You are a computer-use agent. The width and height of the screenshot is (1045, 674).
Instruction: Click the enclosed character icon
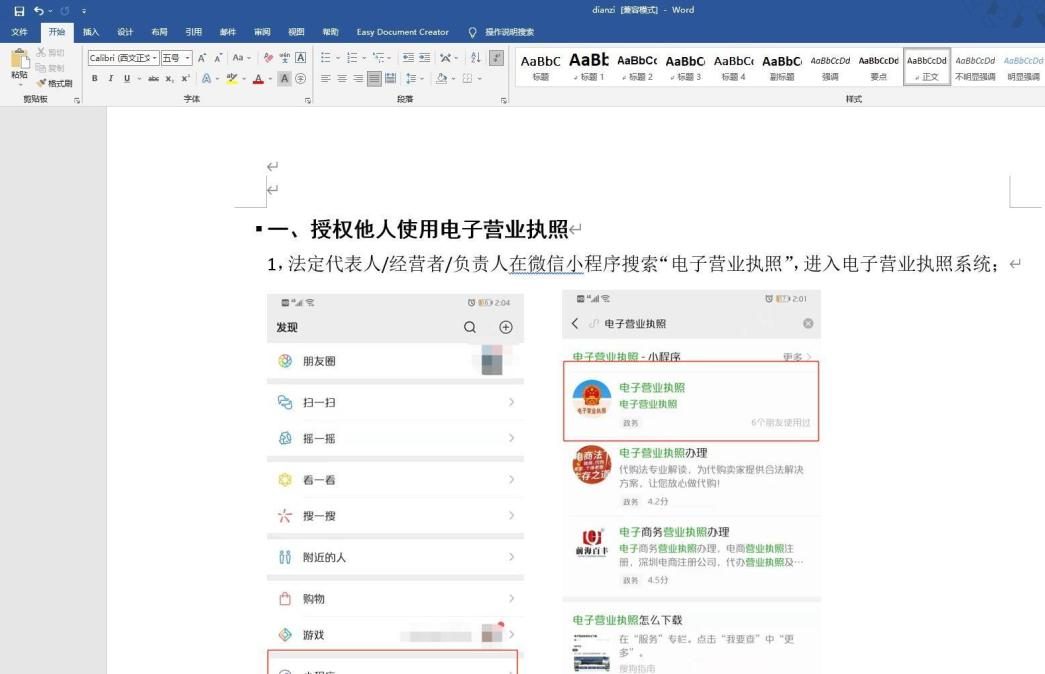[x=301, y=79]
